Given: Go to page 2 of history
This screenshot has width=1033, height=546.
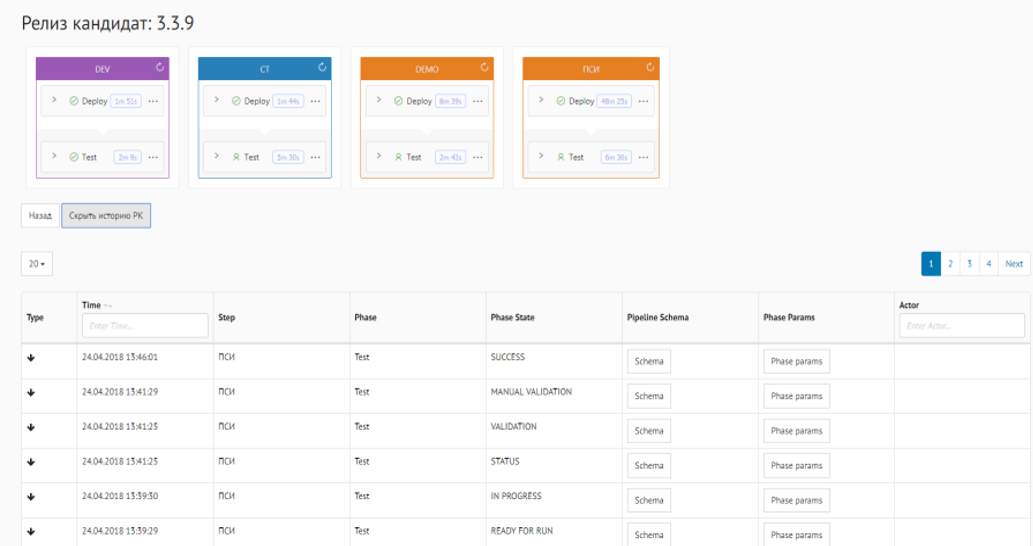Looking at the screenshot, I should coord(950,264).
